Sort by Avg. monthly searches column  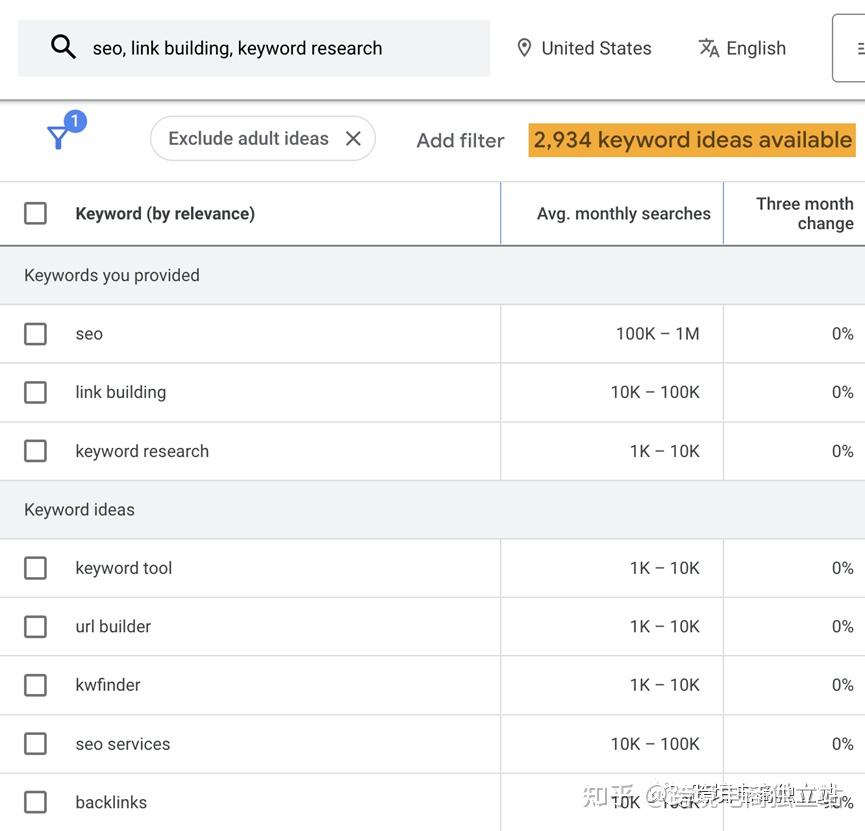pyautogui.click(x=623, y=213)
